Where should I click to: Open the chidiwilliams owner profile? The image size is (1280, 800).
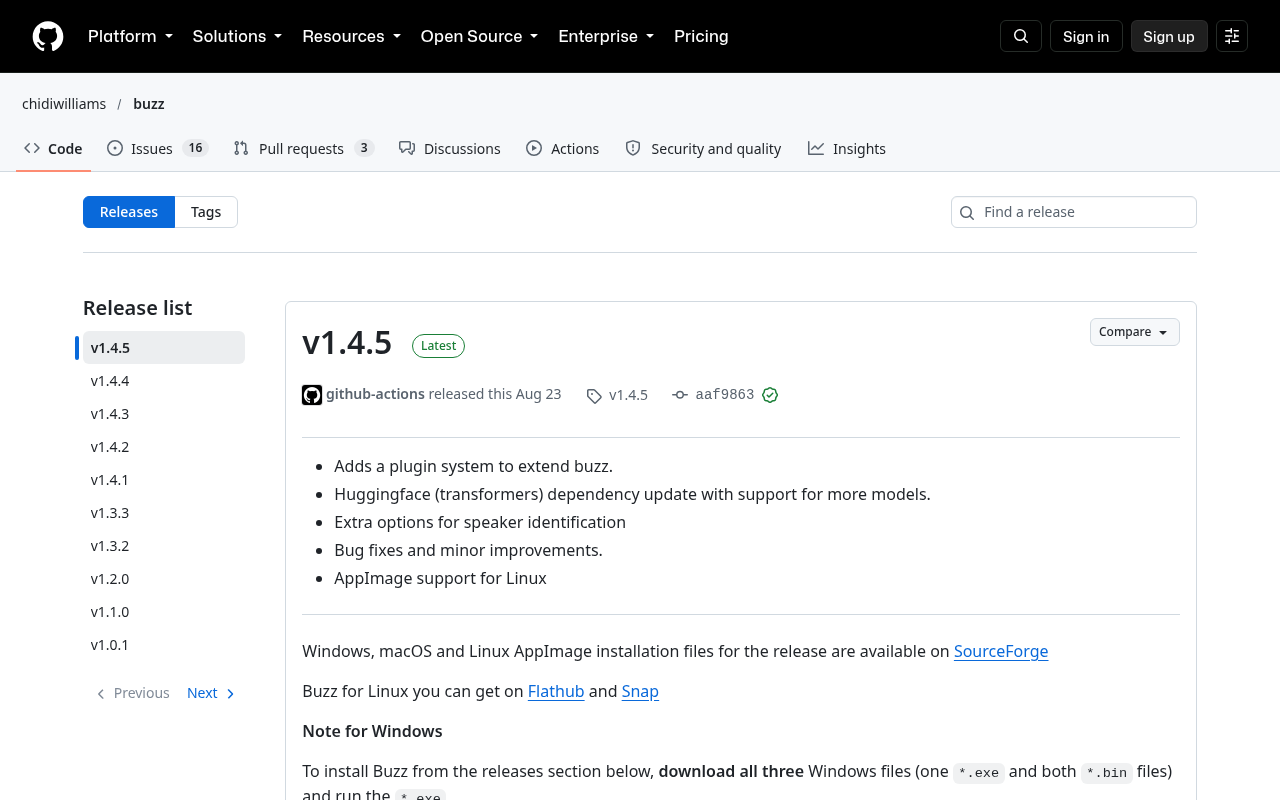64,104
